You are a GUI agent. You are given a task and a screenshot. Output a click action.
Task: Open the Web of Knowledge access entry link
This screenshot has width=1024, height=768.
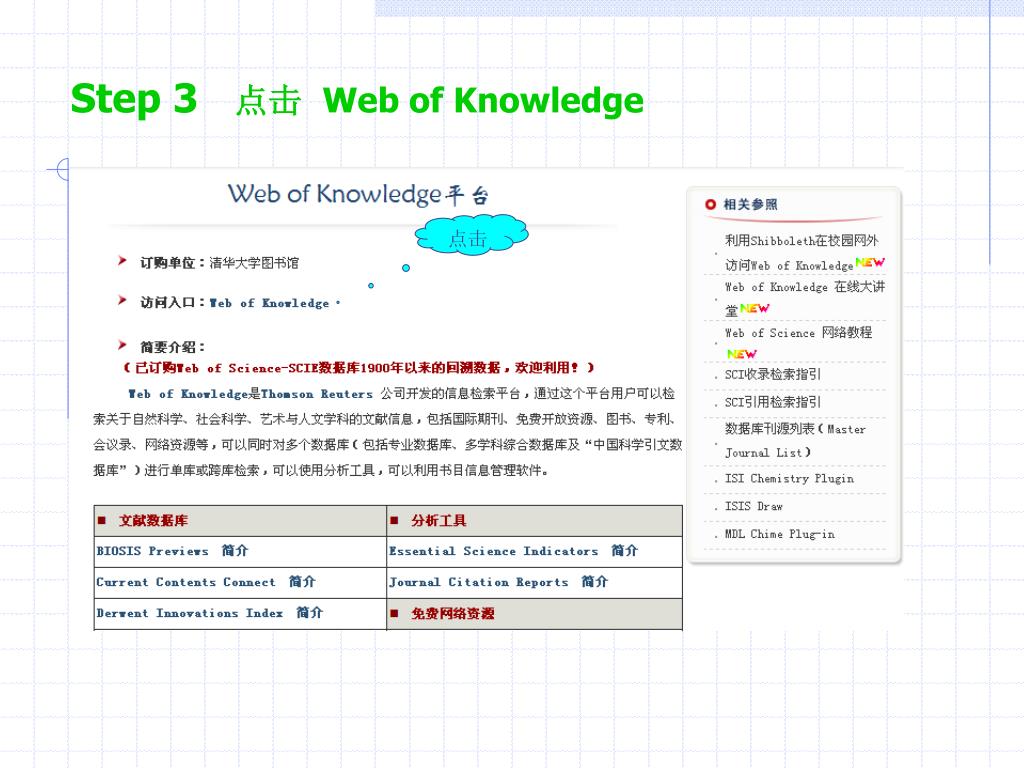(269, 303)
